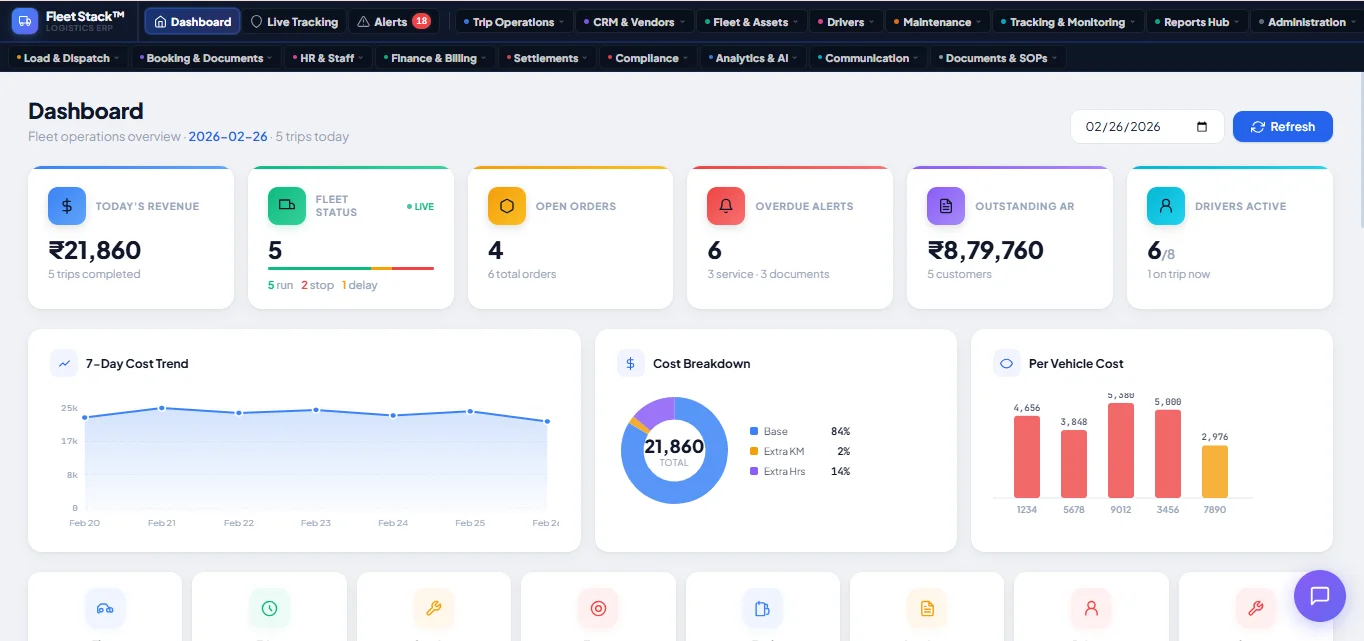This screenshot has width=1364, height=641.
Task: Expand the Settlements menu
Action: tap(546, 58)
